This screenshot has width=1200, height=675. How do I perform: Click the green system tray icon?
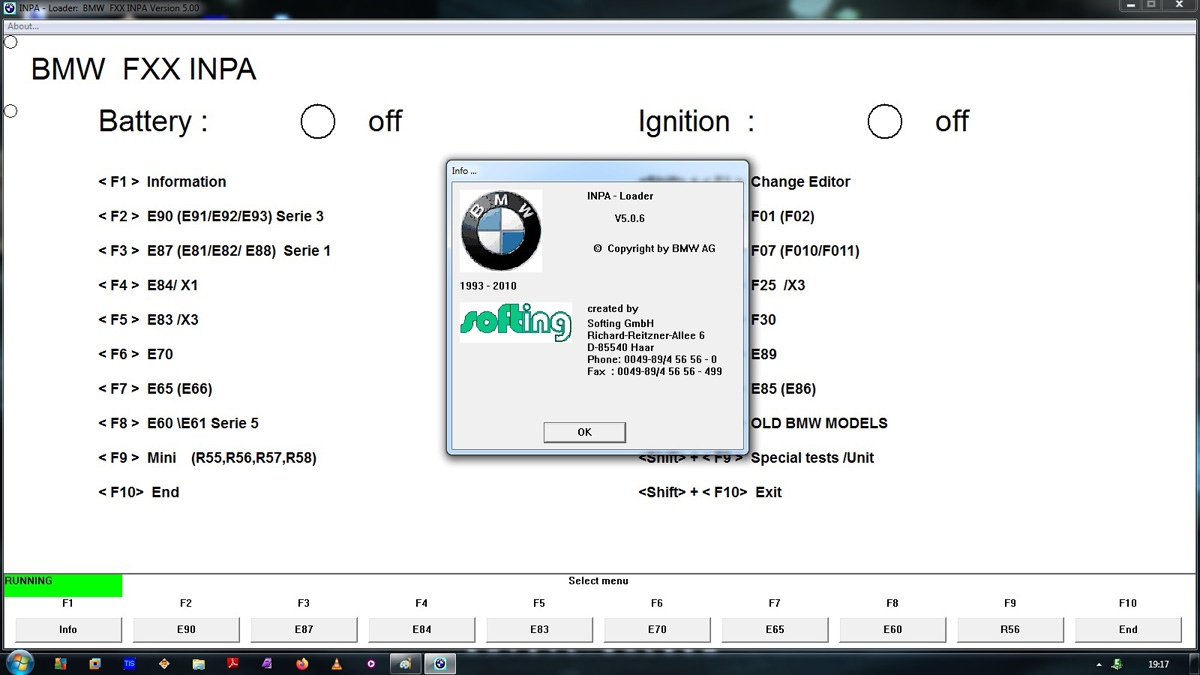(1118, 664)
